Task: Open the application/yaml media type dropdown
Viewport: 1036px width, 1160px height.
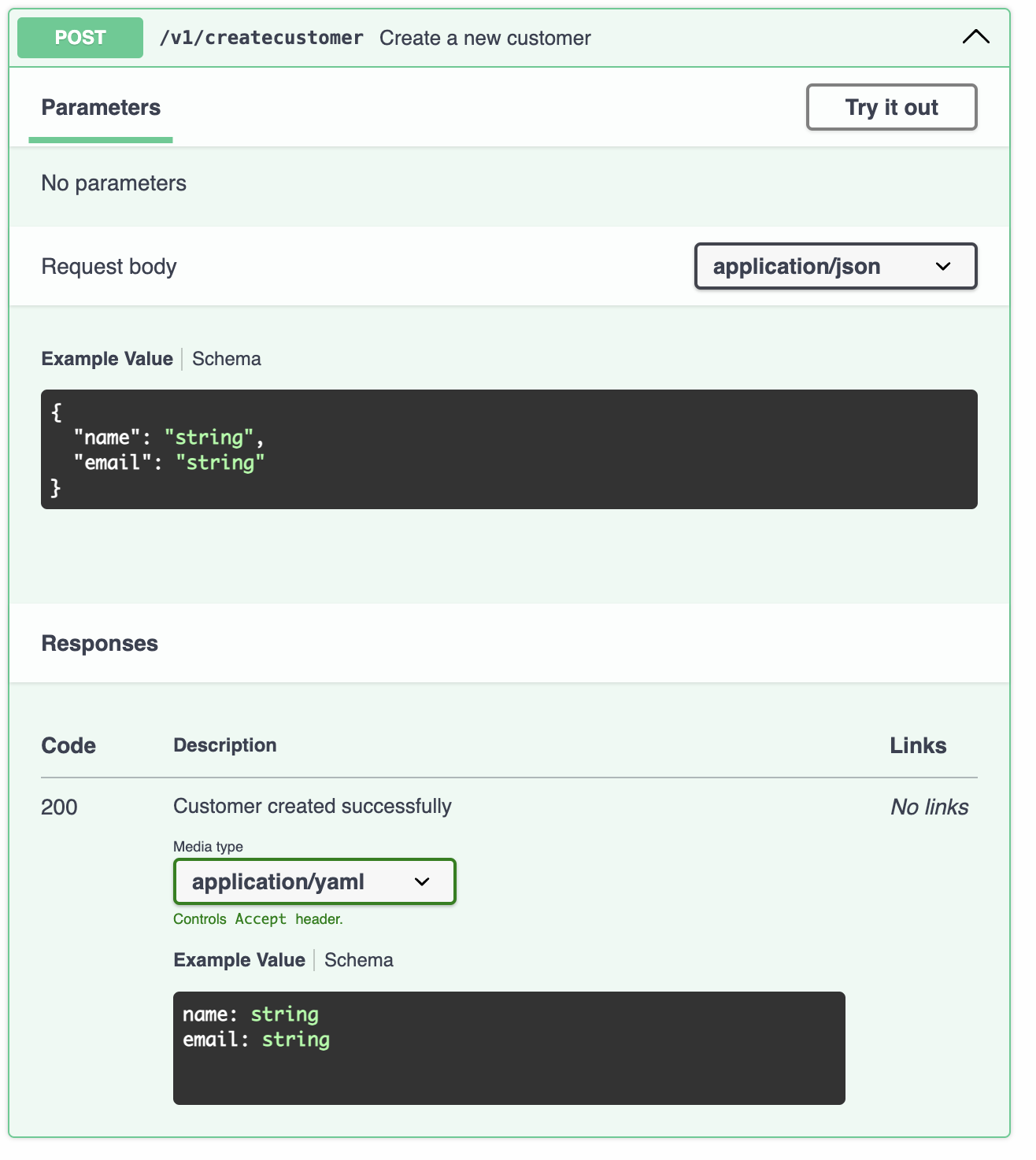Action: tap(313, 881)
